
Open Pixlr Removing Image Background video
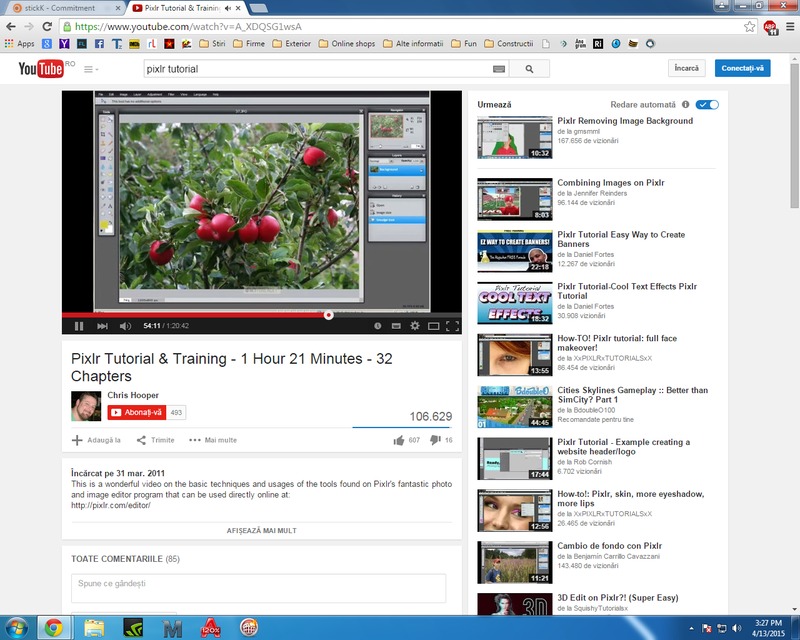click(625, 121)
